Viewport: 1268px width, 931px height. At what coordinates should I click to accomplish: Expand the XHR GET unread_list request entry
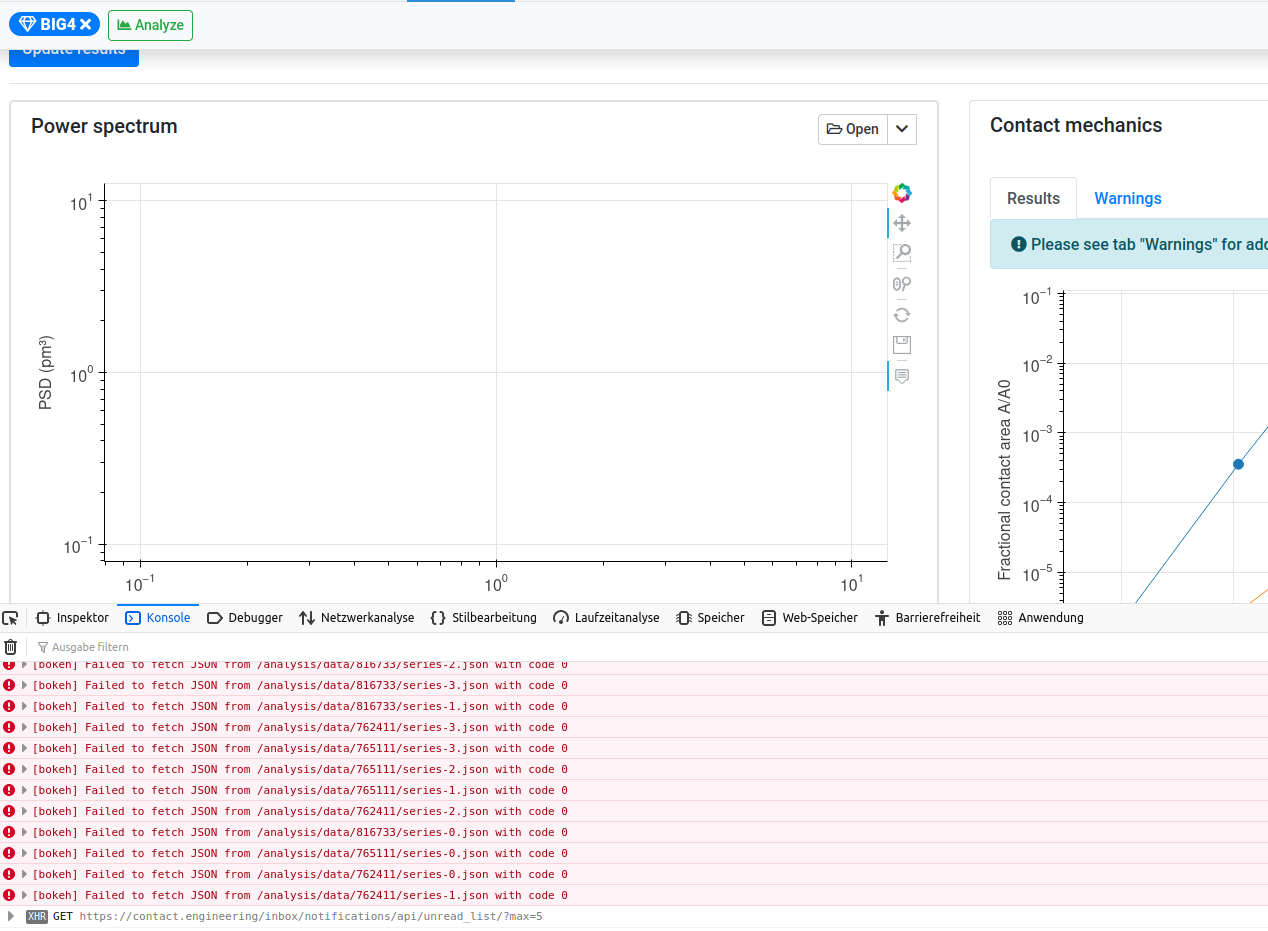[x=10, y=915]
